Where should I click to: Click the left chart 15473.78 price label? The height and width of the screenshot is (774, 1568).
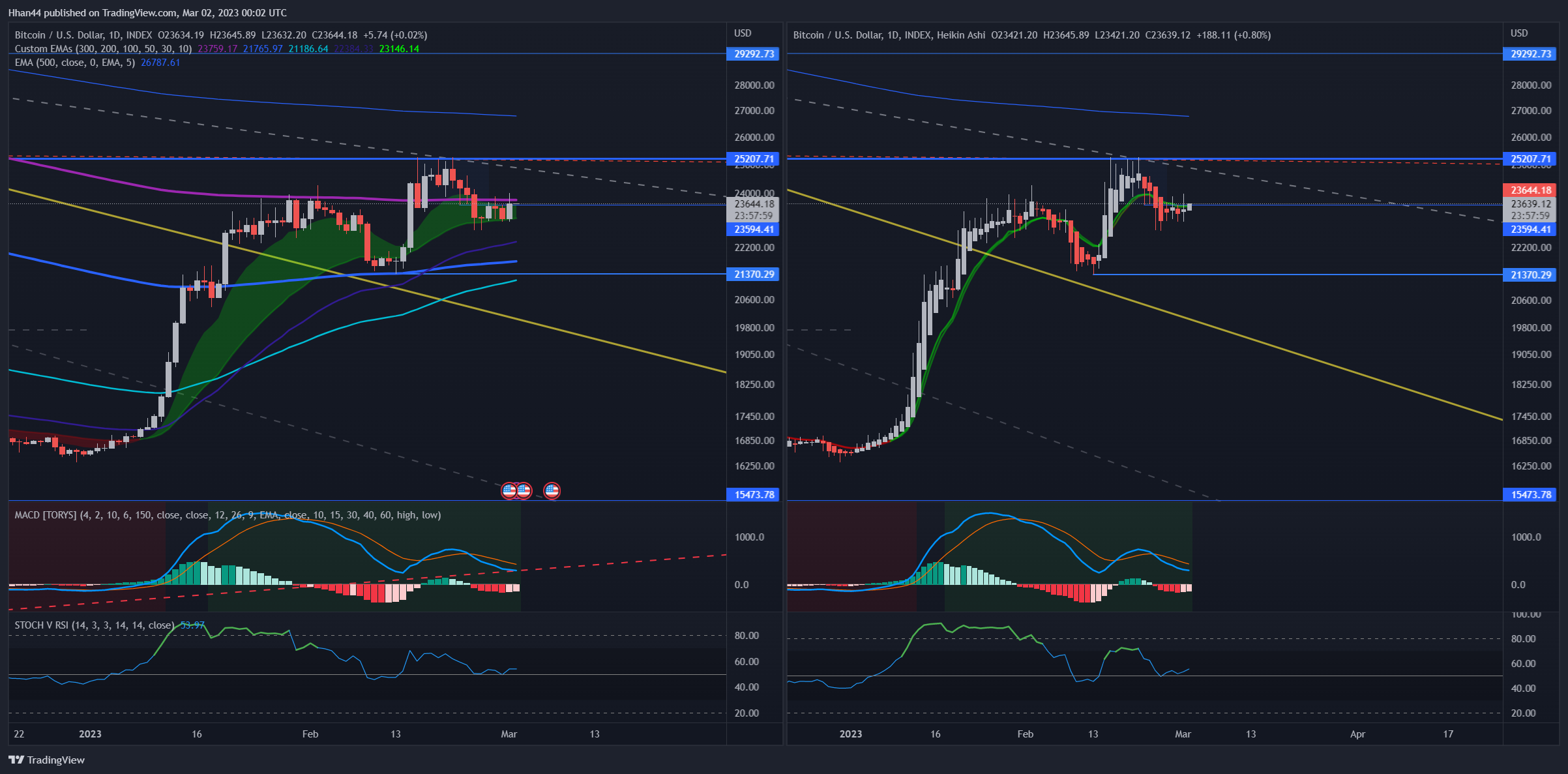753,495
